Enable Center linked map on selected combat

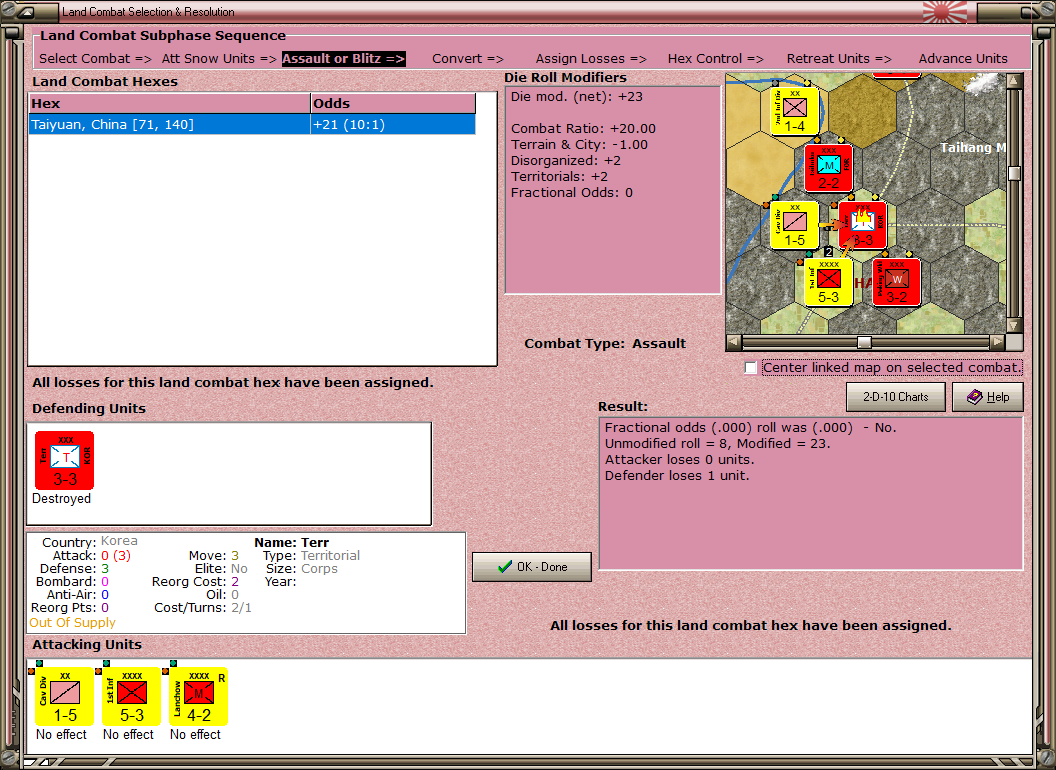(x=751, y=368)
